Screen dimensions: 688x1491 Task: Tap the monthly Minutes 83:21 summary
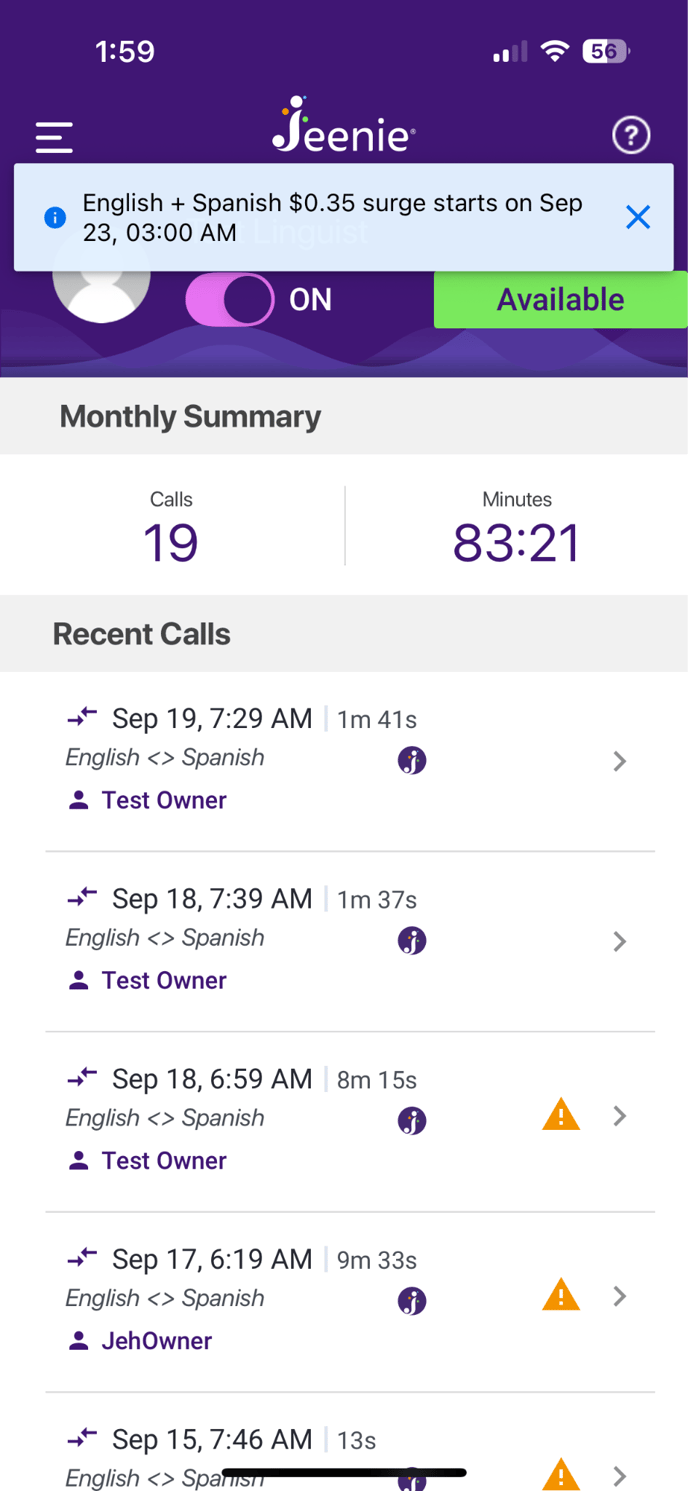(516, 528)
